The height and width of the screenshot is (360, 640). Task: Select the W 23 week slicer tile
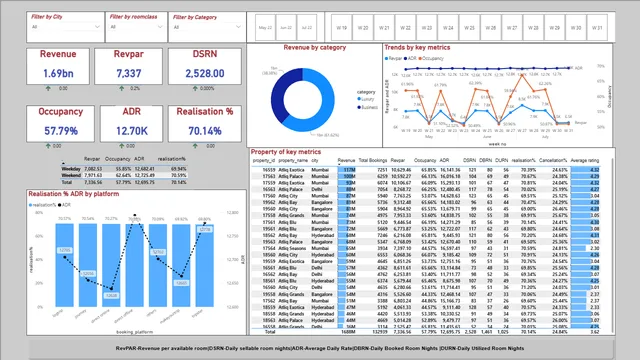tap(427, 28)
